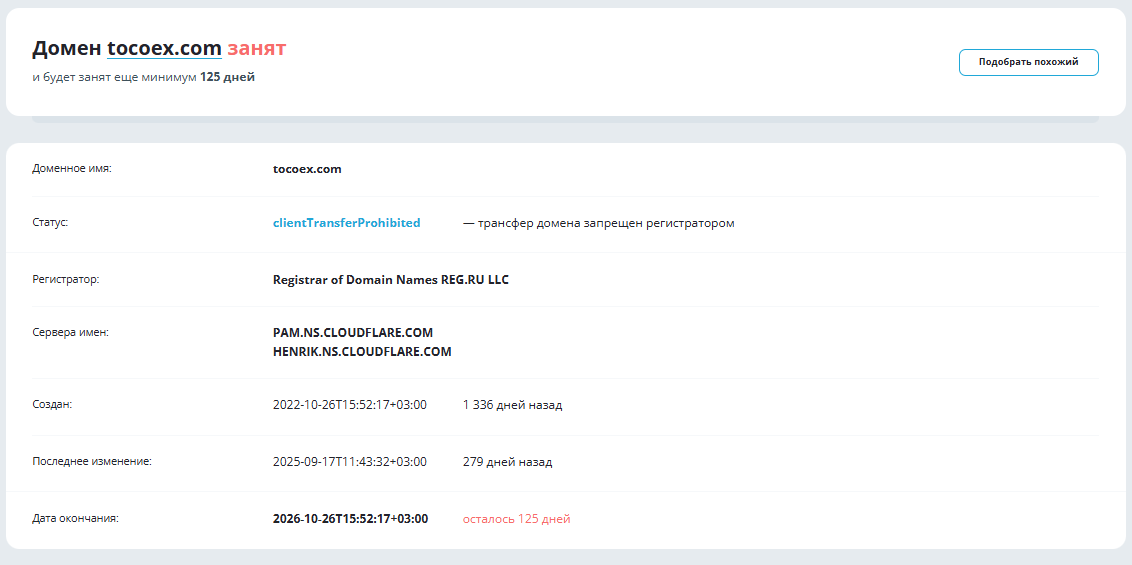Click the 'Статус:' label
Screen dimensions: 1132x565
51,222
